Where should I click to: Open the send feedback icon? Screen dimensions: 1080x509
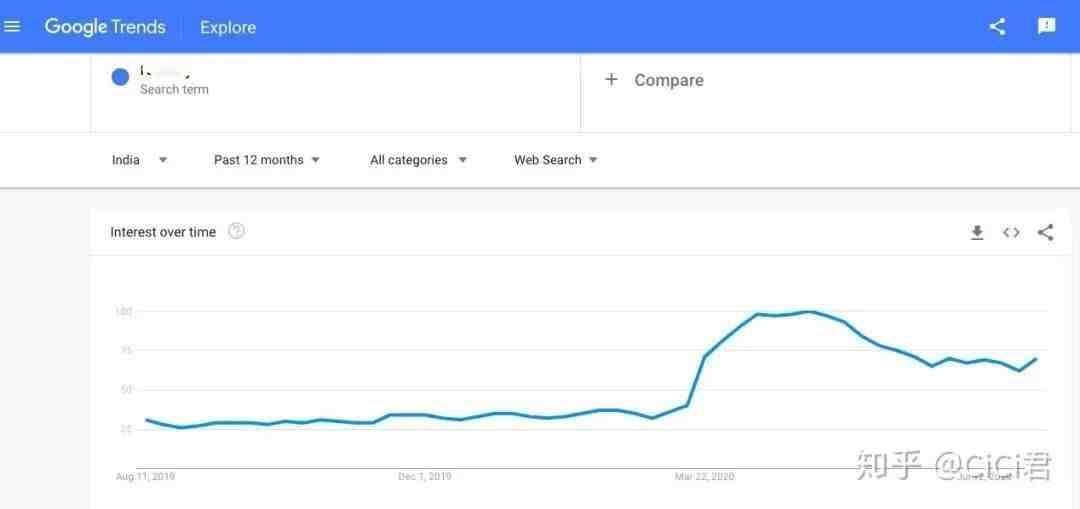click(1046, 27)
